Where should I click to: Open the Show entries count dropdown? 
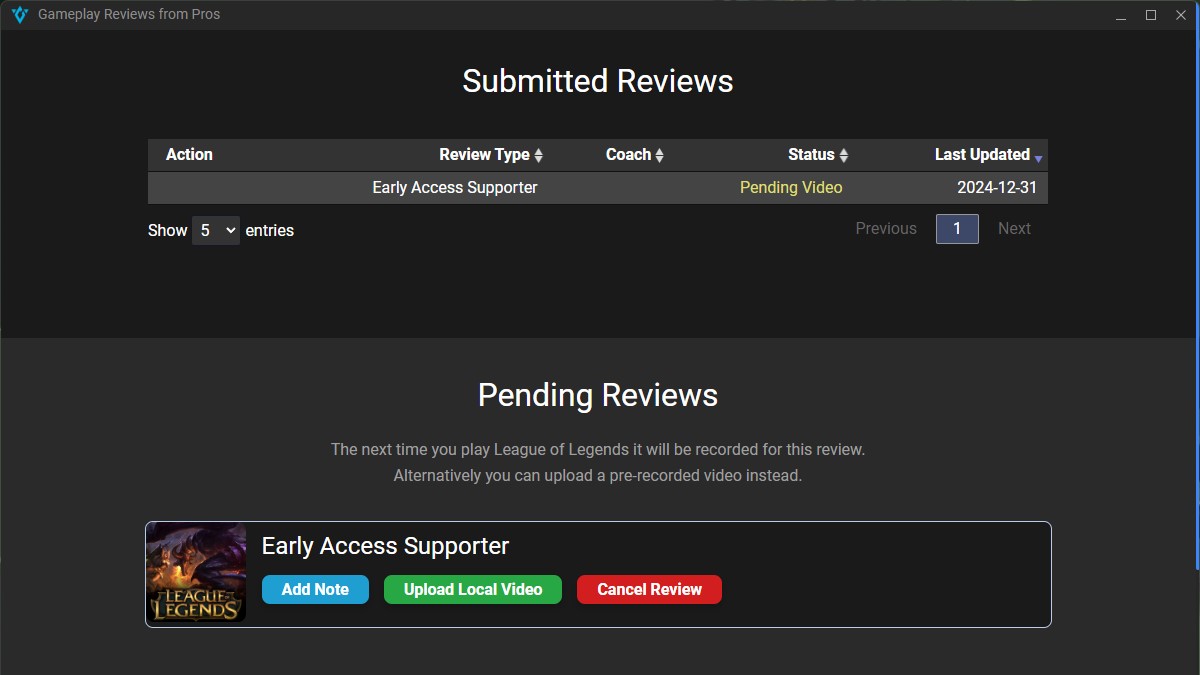click(x=216, y=230)
